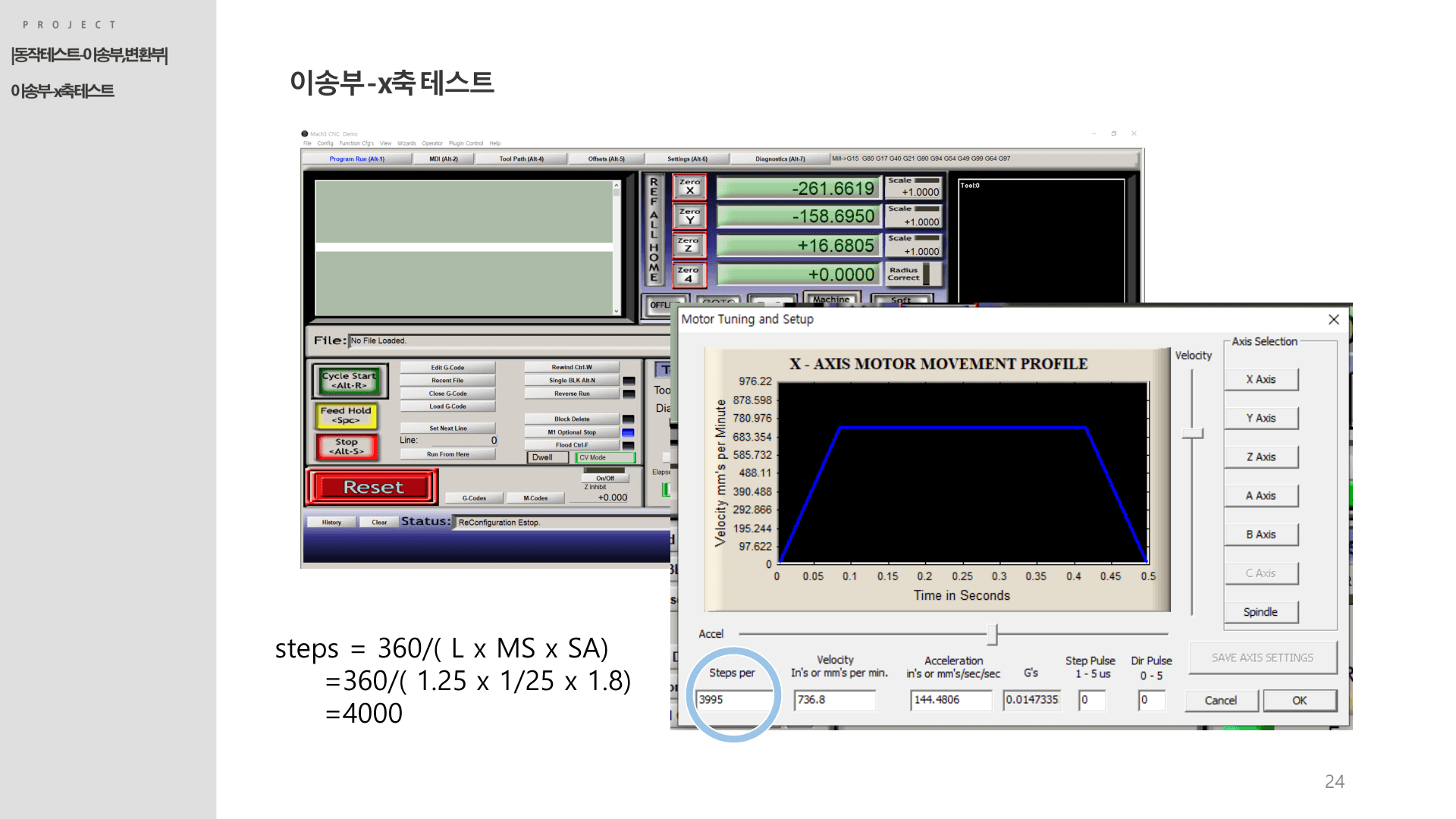
Task: Click the Accel slider handle
Action: tap(992, 633)
